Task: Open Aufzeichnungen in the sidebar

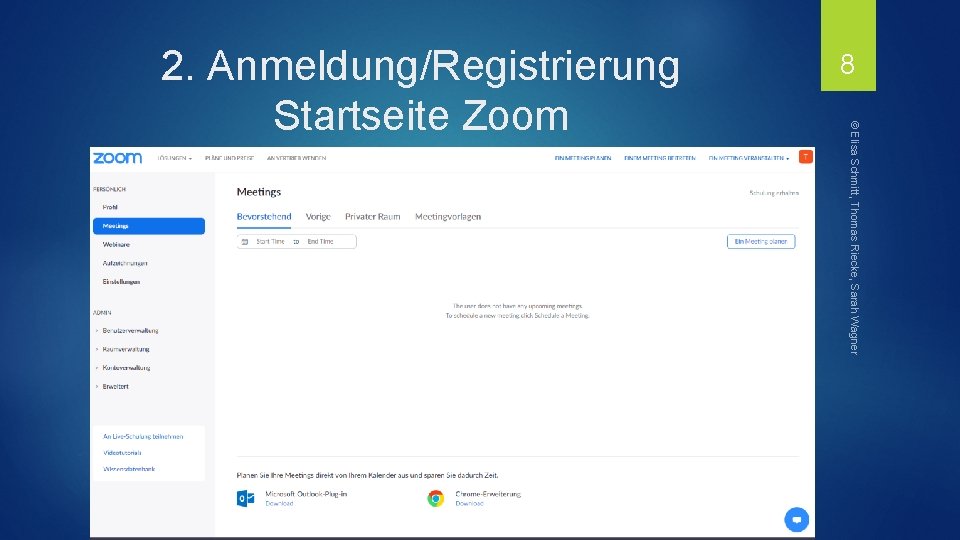Action: coord(125,263)
